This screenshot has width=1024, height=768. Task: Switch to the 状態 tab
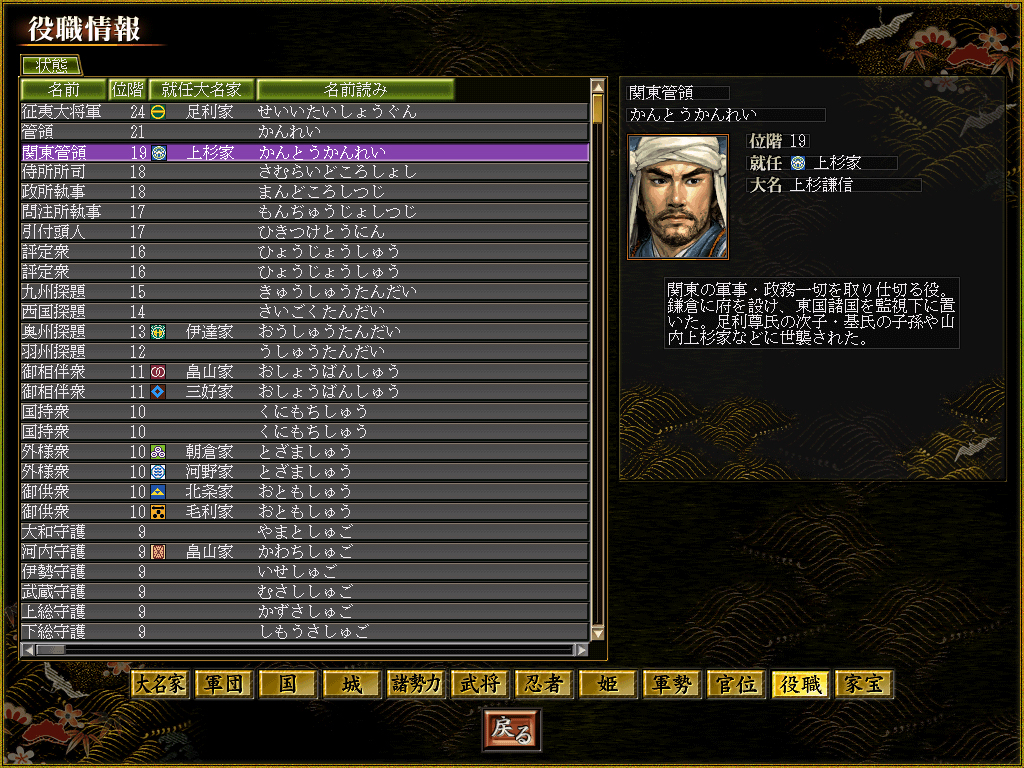click(x=51, y=65)
